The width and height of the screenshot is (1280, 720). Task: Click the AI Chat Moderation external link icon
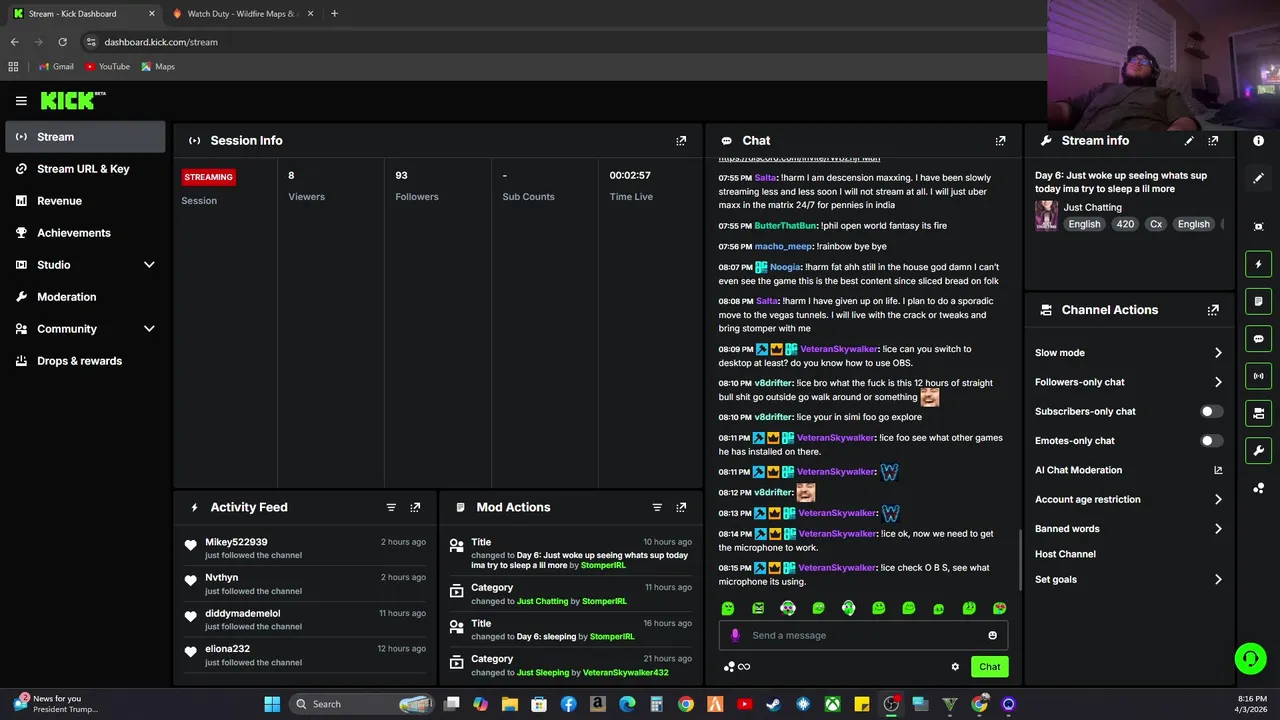point(1218,470)
